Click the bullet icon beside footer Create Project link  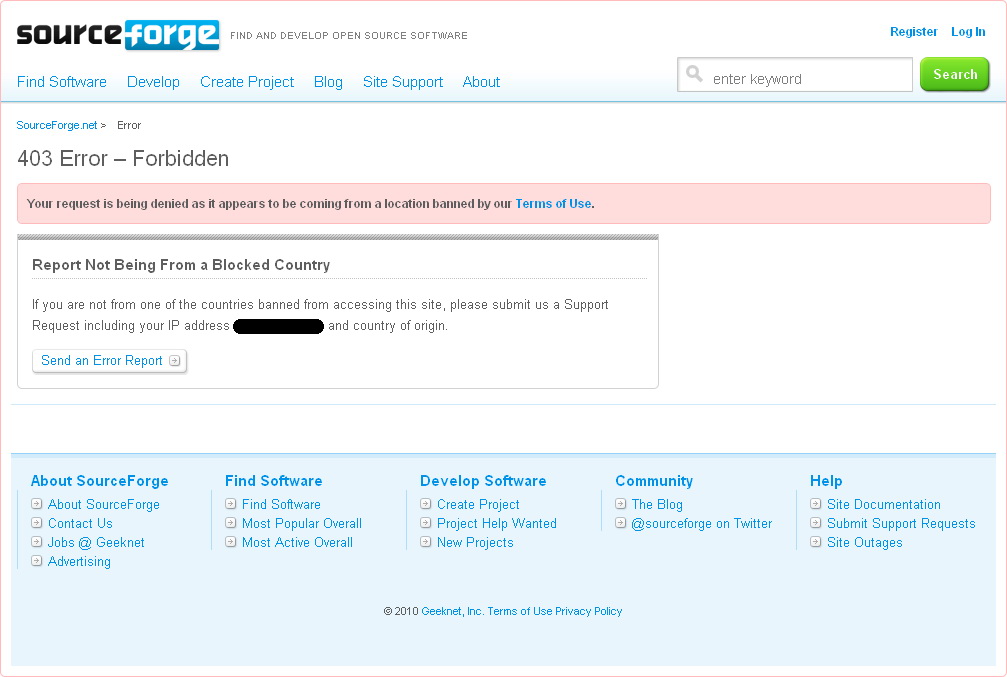pyautogui.click(x=425, y=504)
